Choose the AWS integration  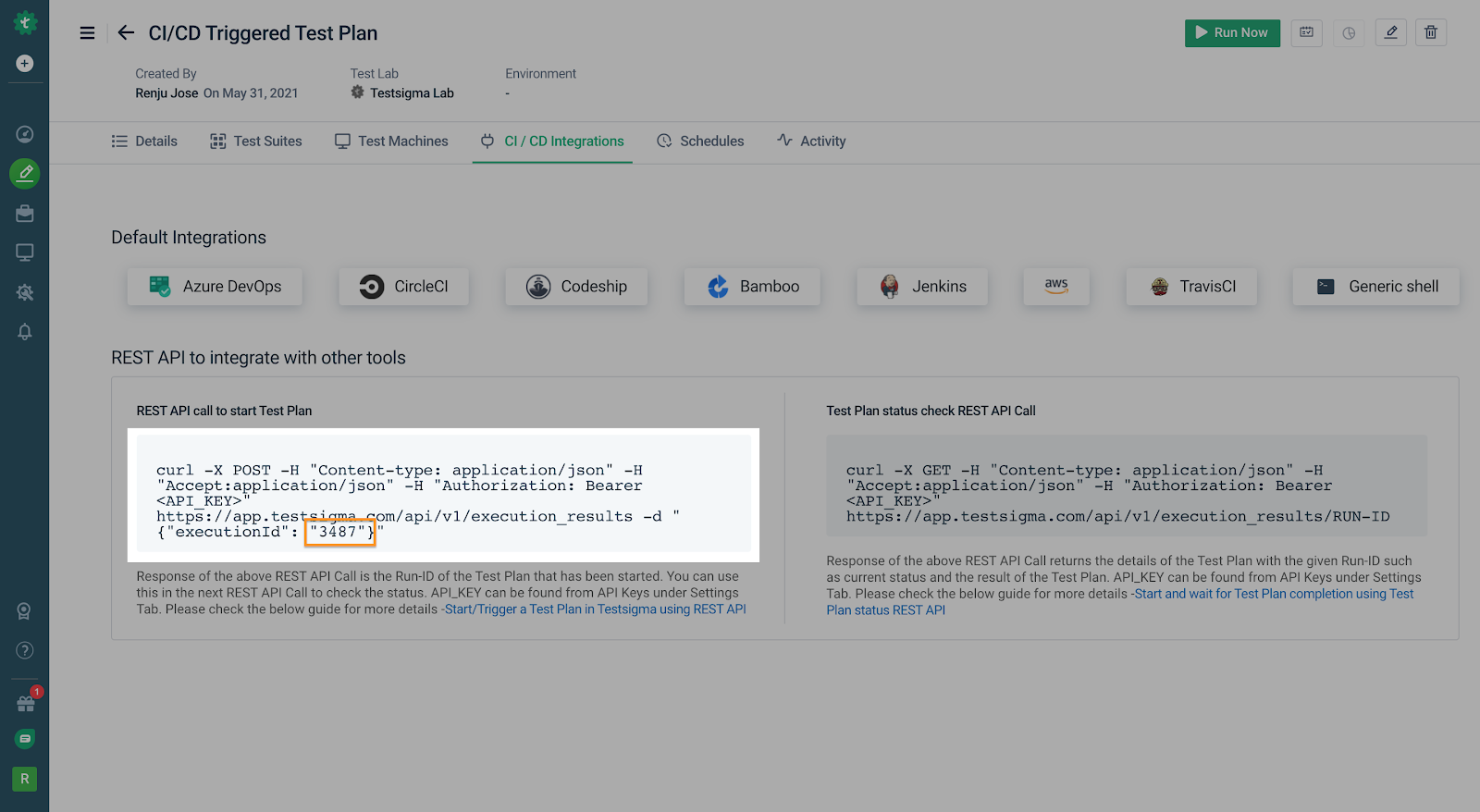pos(1056,287)
